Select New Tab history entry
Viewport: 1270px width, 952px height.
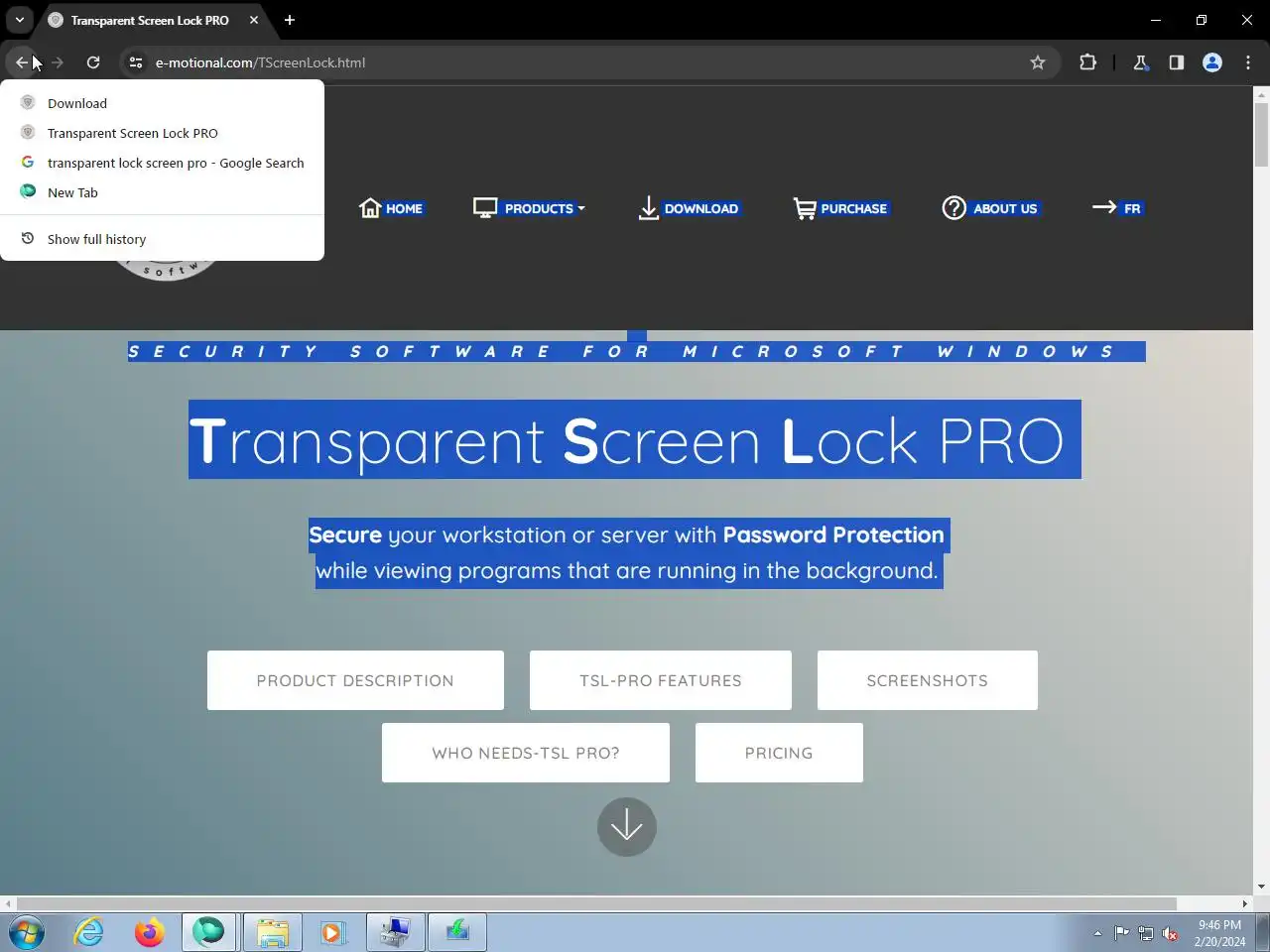[163, 192]
